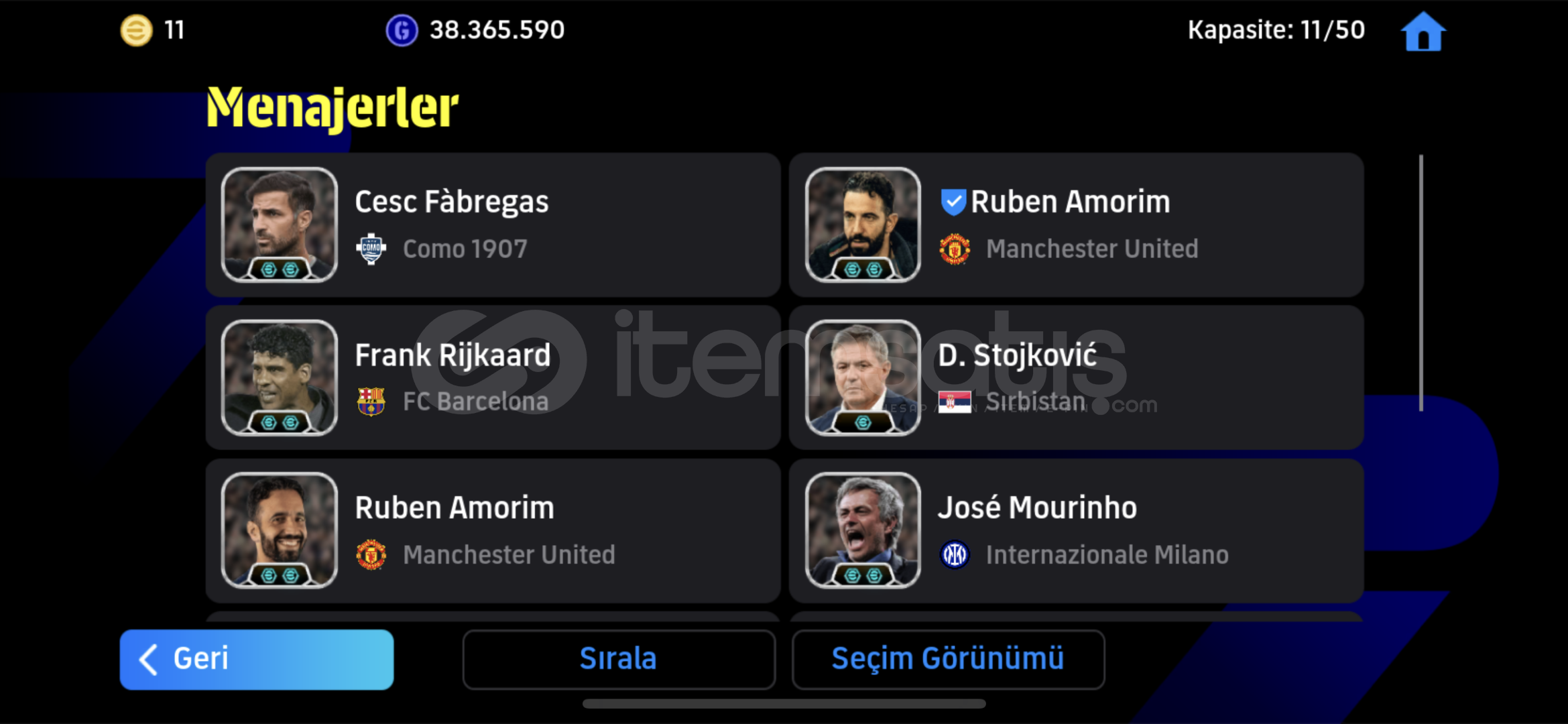Open the José Mourinho manager portrait

863,530
